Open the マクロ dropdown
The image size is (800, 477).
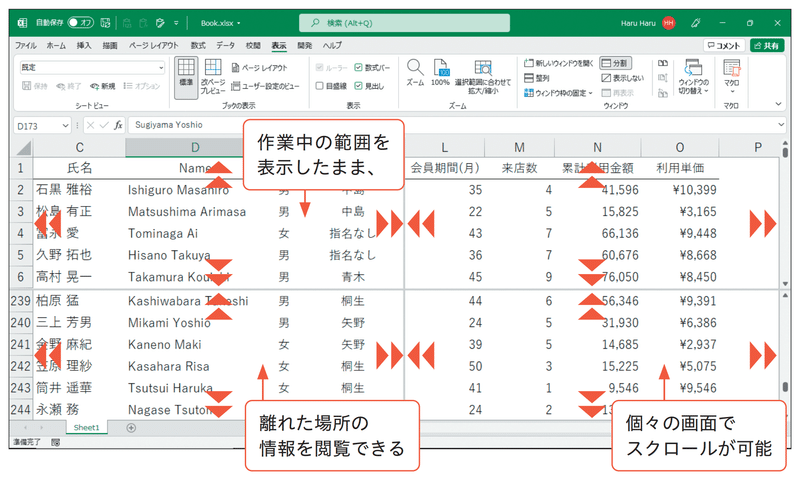click(732, 77)
